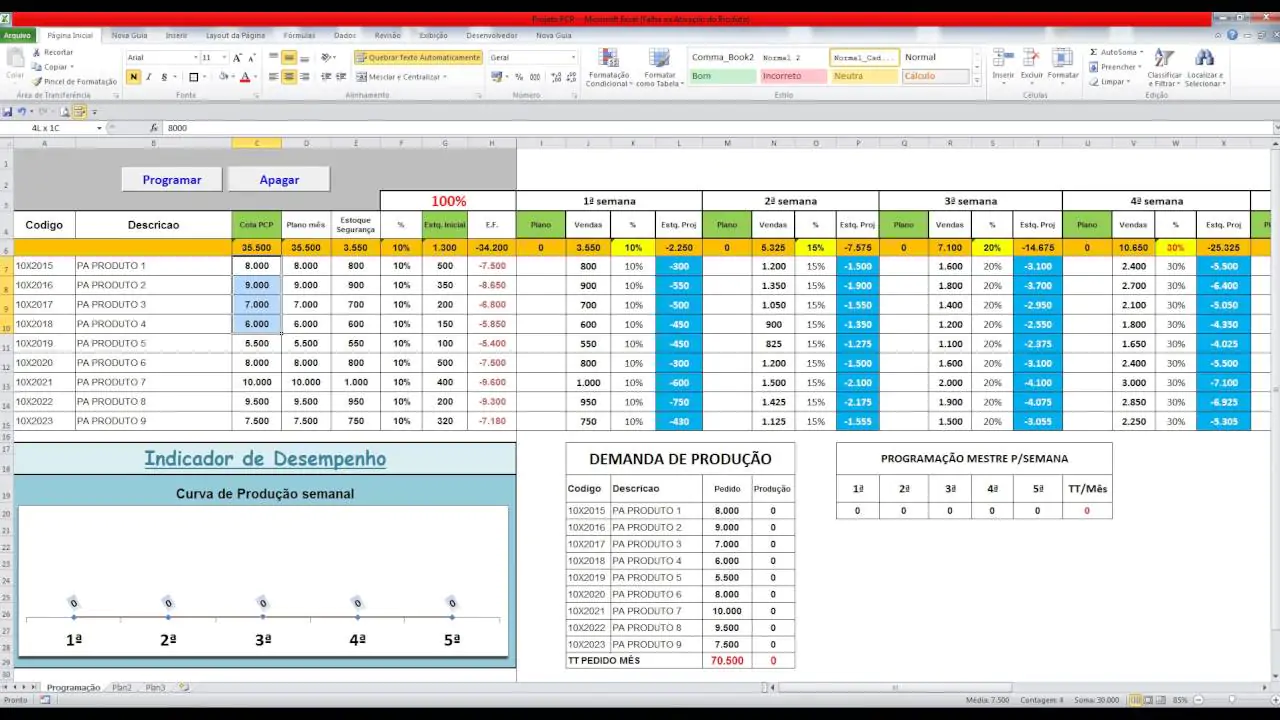Click the AutoSoma sigma icon
The image size is (1280, 720).
1094,52
